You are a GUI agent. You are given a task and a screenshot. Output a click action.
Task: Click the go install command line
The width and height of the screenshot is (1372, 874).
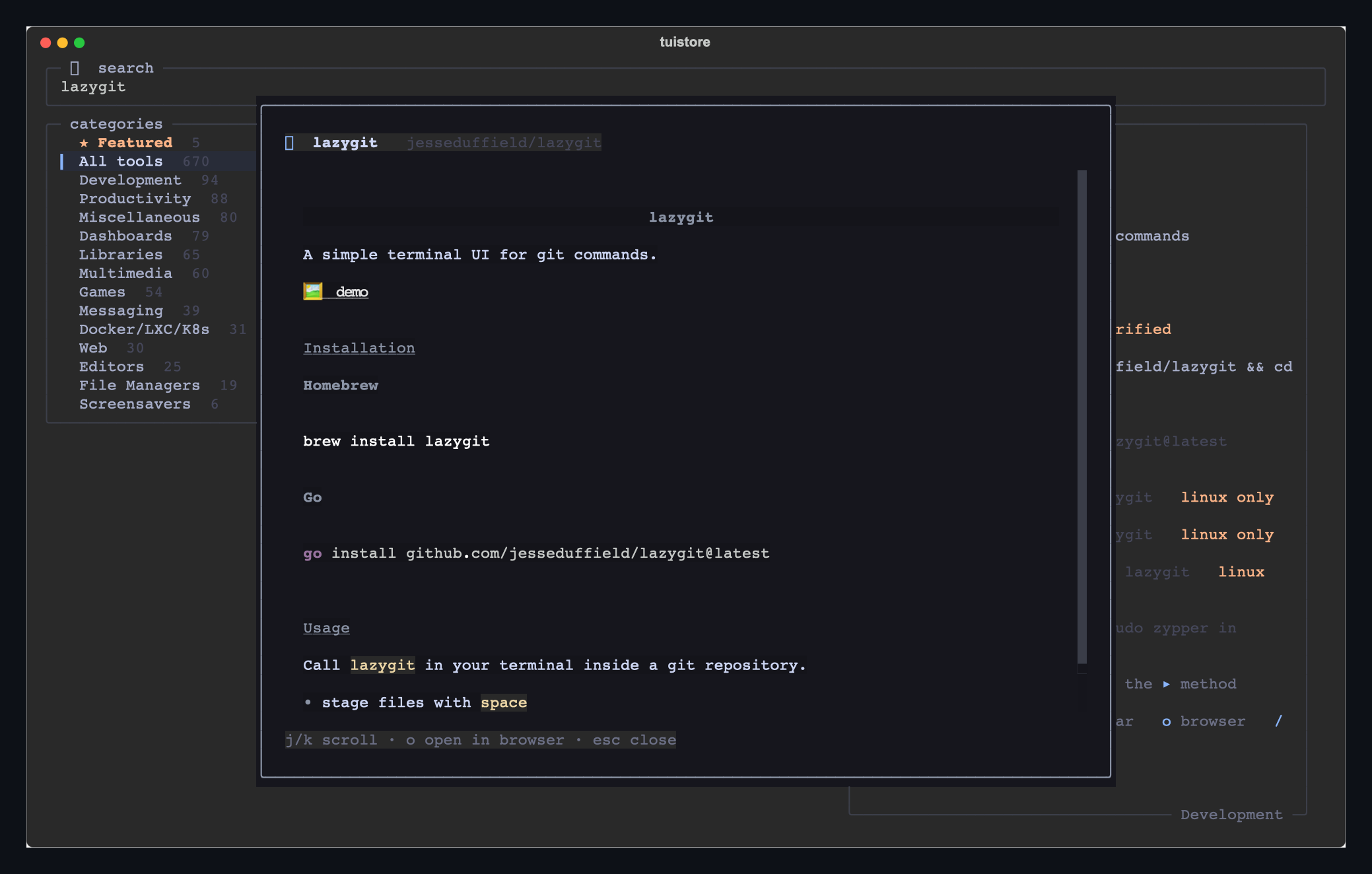point(536,553)
